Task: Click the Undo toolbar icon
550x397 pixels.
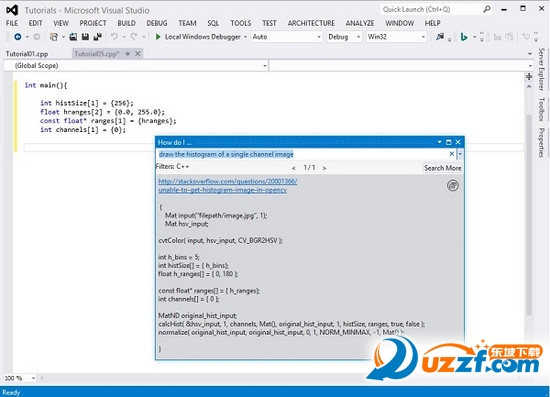Action: pos(114,37)
